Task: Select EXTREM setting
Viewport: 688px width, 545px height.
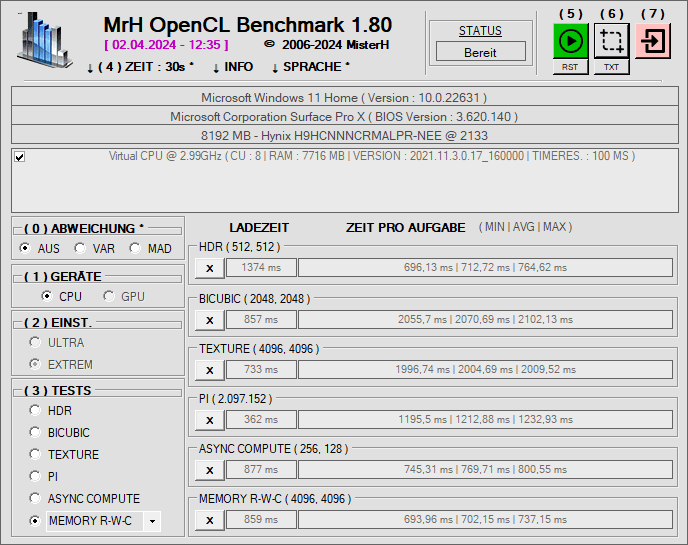Action: pos(61,364)
